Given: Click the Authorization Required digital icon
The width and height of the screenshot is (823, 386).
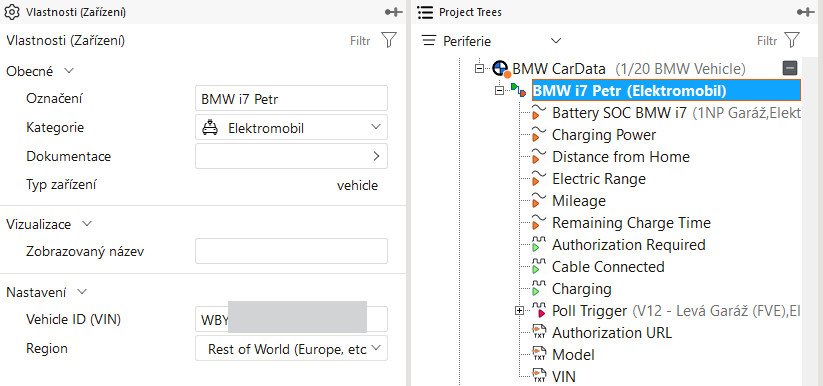Looking at the screenshot, I should coord(539,245).
